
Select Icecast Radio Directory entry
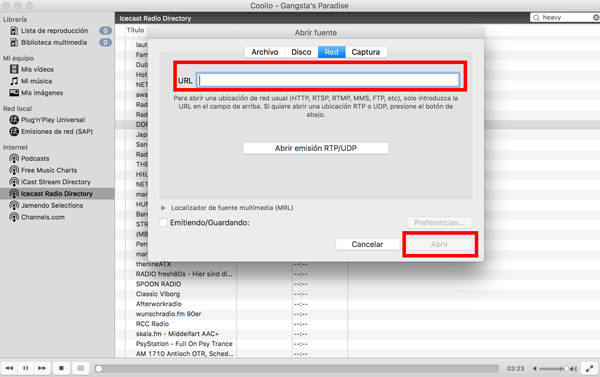(x=57, y=194)
